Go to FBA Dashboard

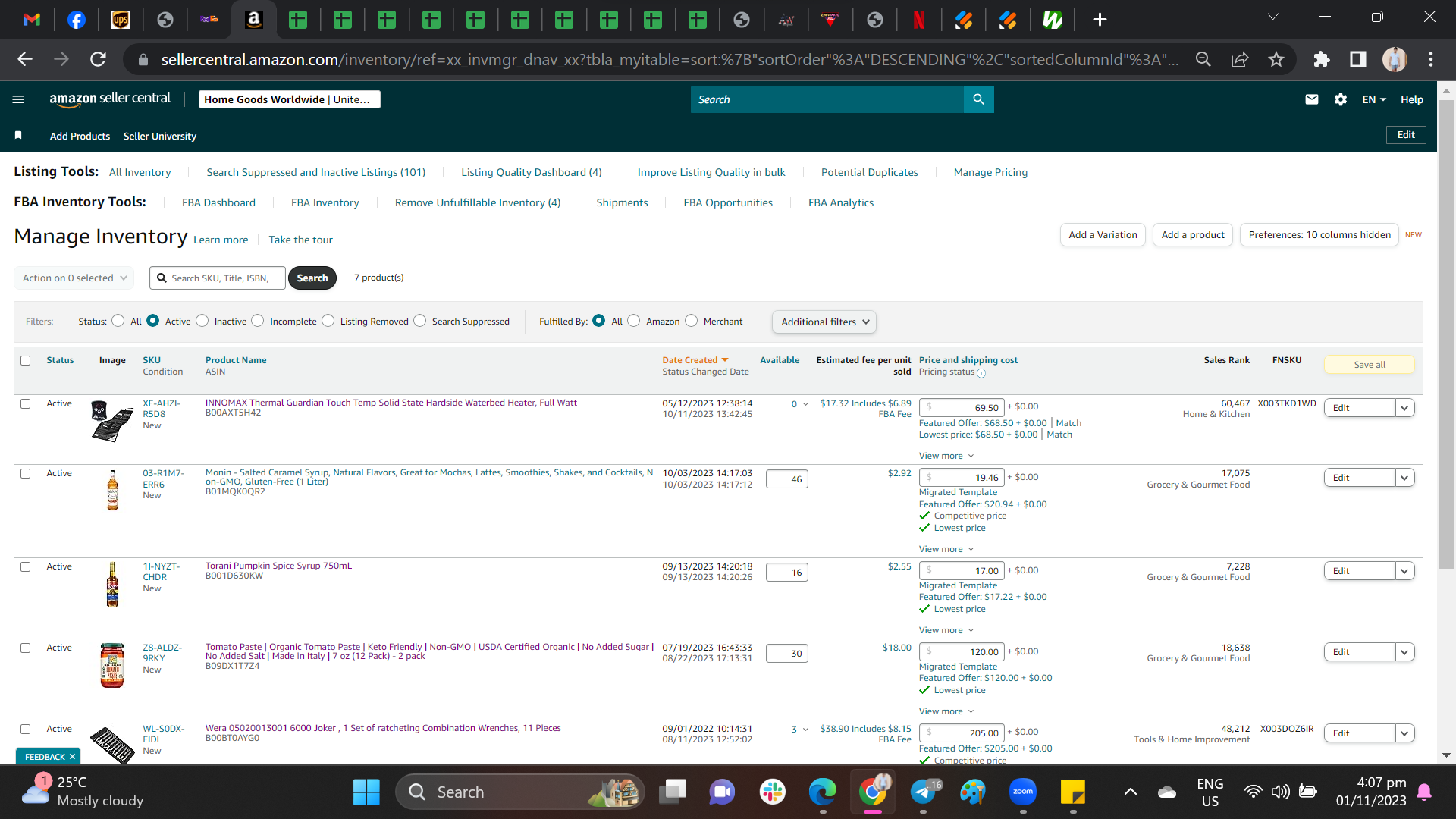click(218, 202)
